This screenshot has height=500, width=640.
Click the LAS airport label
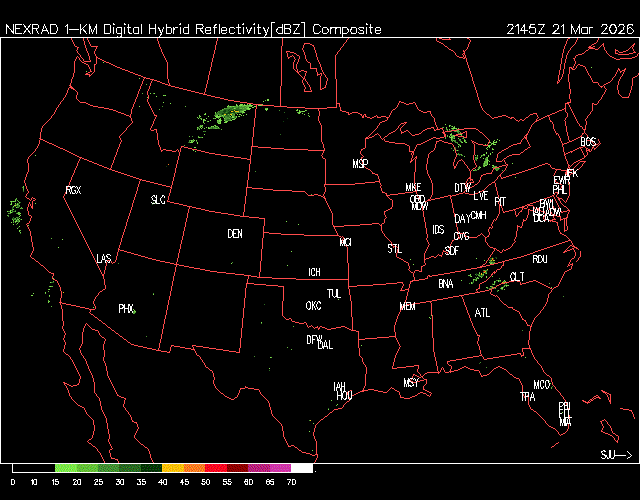point(104,259)
